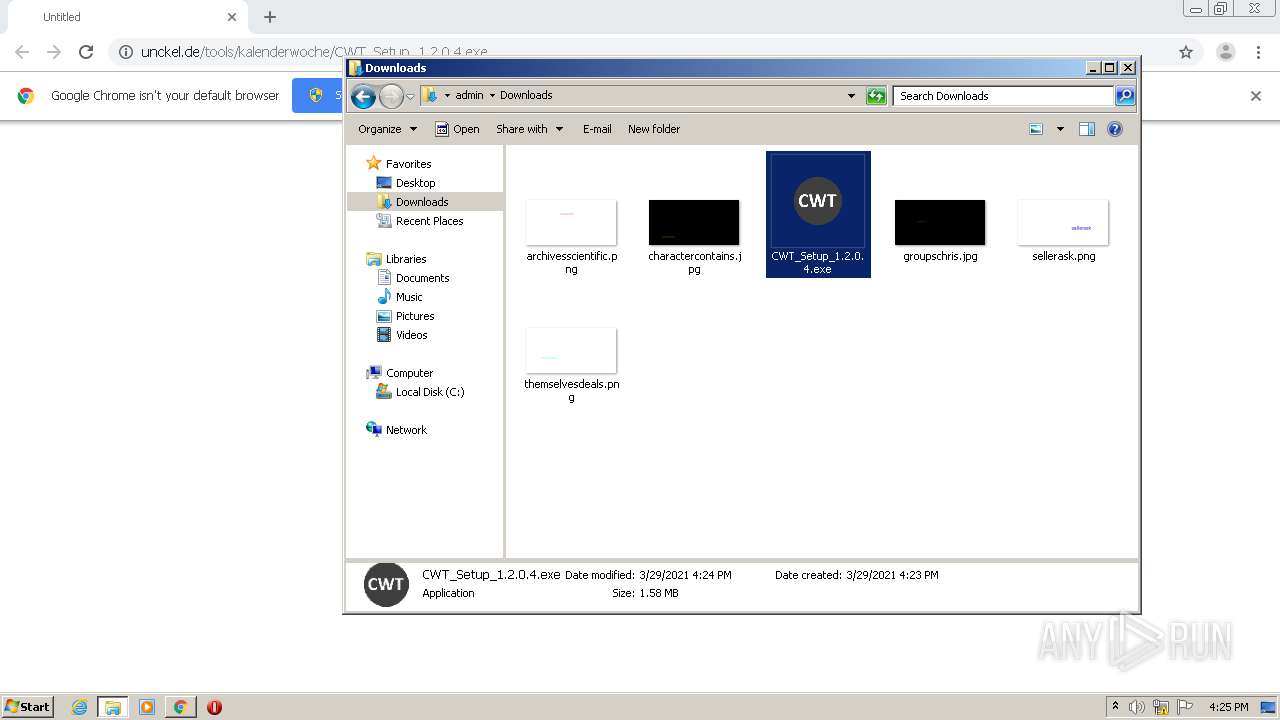Image resolution: width=1280 pixels, height=720 pixels.
Task: Refresh the Downloads folder view
Action: (x=876, y=96)
